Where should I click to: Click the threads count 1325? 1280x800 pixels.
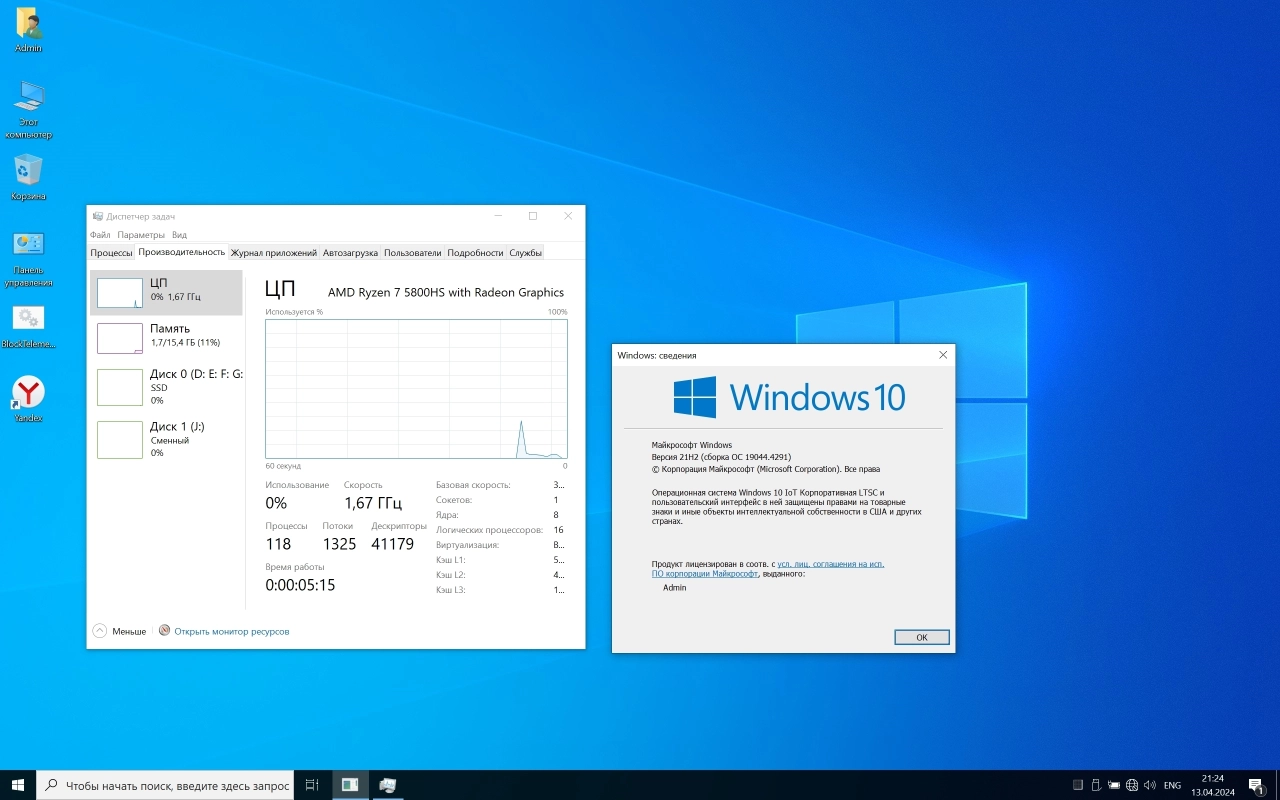[339, 544]
